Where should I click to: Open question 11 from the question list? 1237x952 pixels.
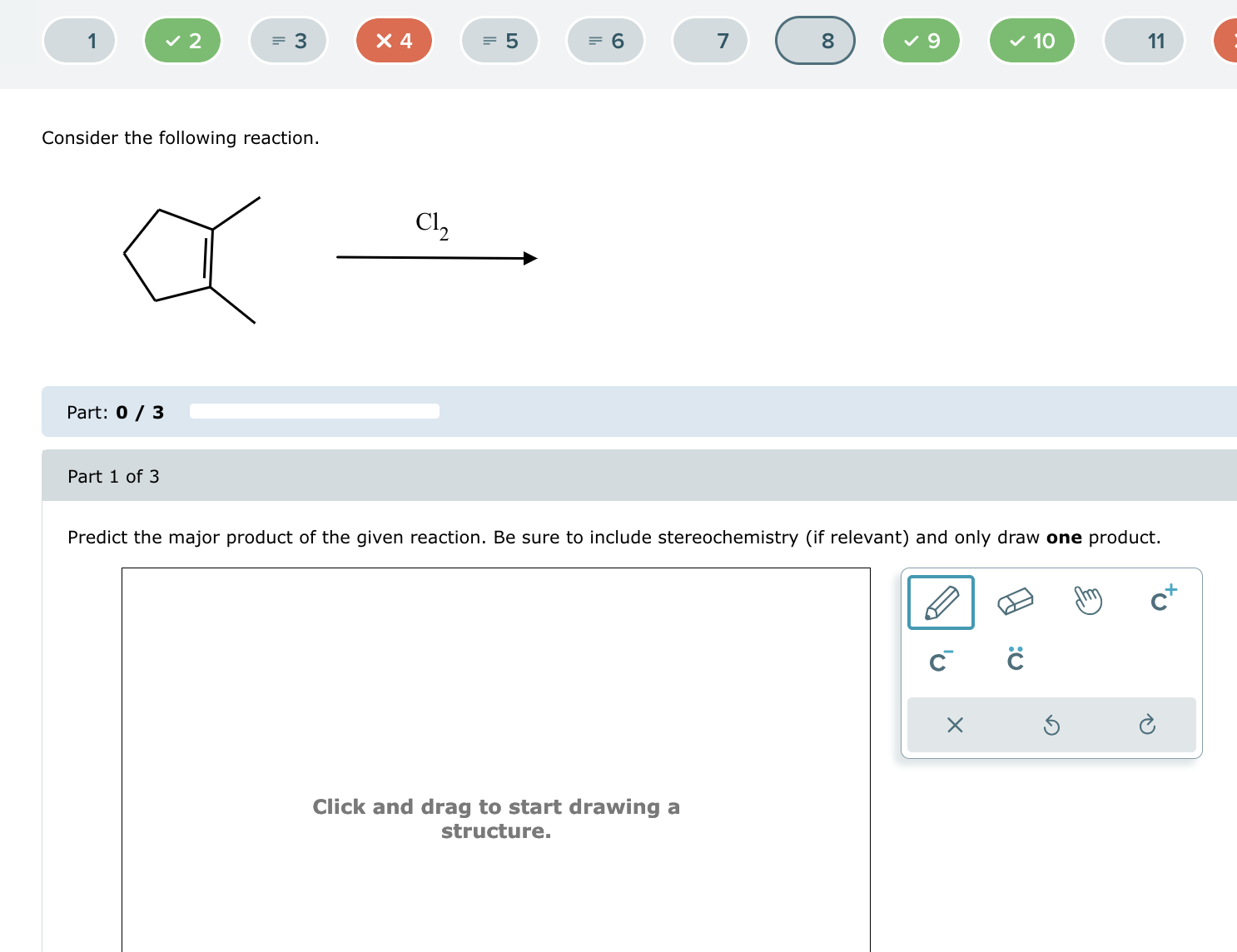tap(1144, 40)
